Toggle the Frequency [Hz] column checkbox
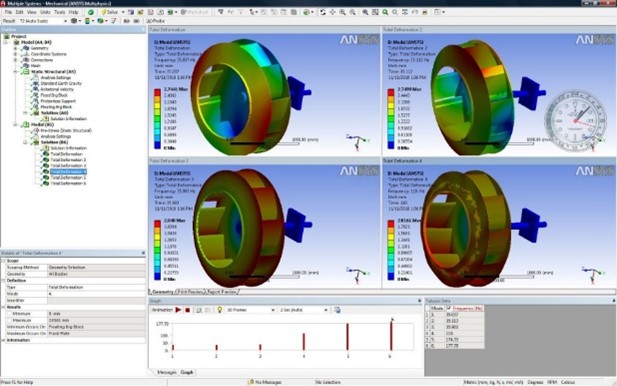This screenshot has width=617, height=386. click(x=449, y=308)
